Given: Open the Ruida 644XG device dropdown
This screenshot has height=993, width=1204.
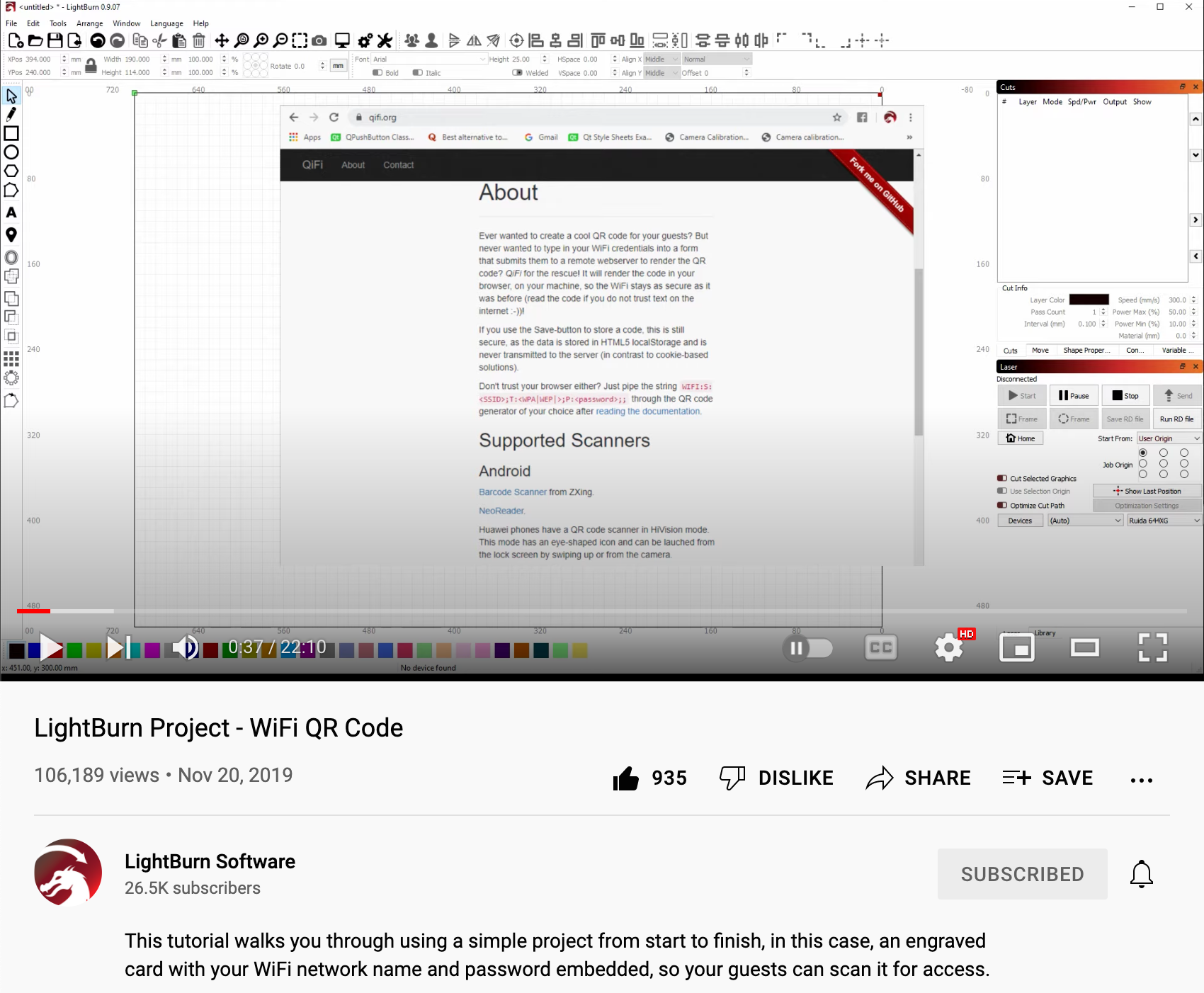Looking at the screenshot, I should [x=1164, y=521].
